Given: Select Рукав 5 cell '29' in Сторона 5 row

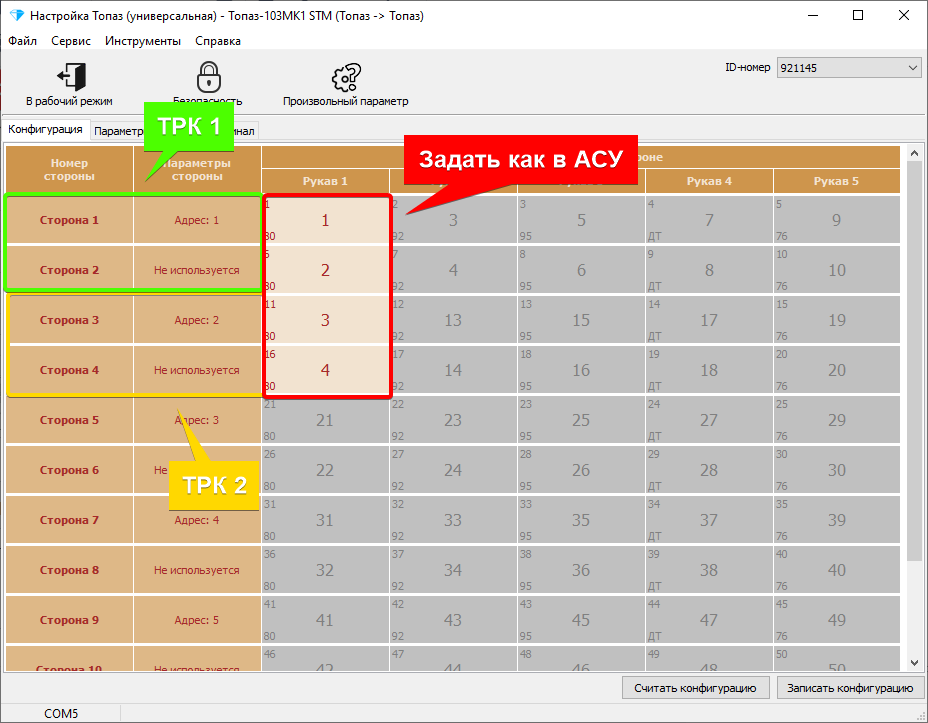Looking at the screenshot, I should click(x=836, y=420).
